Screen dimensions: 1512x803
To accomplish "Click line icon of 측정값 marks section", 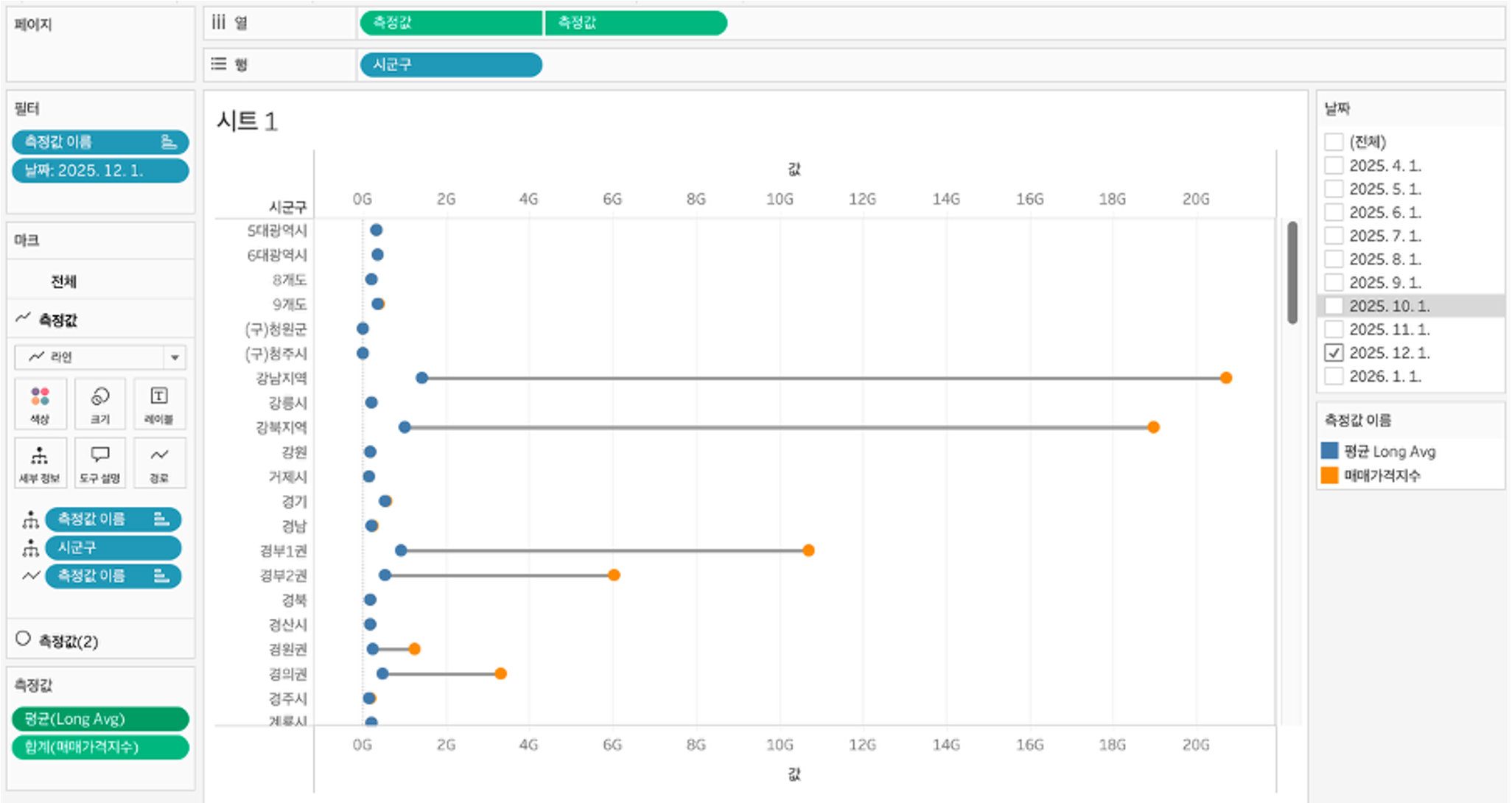I will [x=23, y=318].
